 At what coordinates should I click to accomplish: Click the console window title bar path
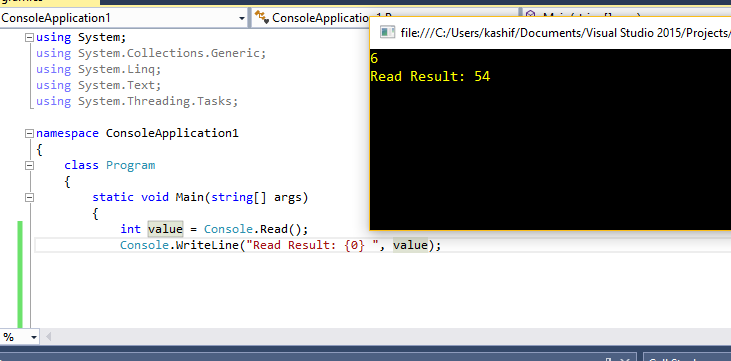(565, 32)
